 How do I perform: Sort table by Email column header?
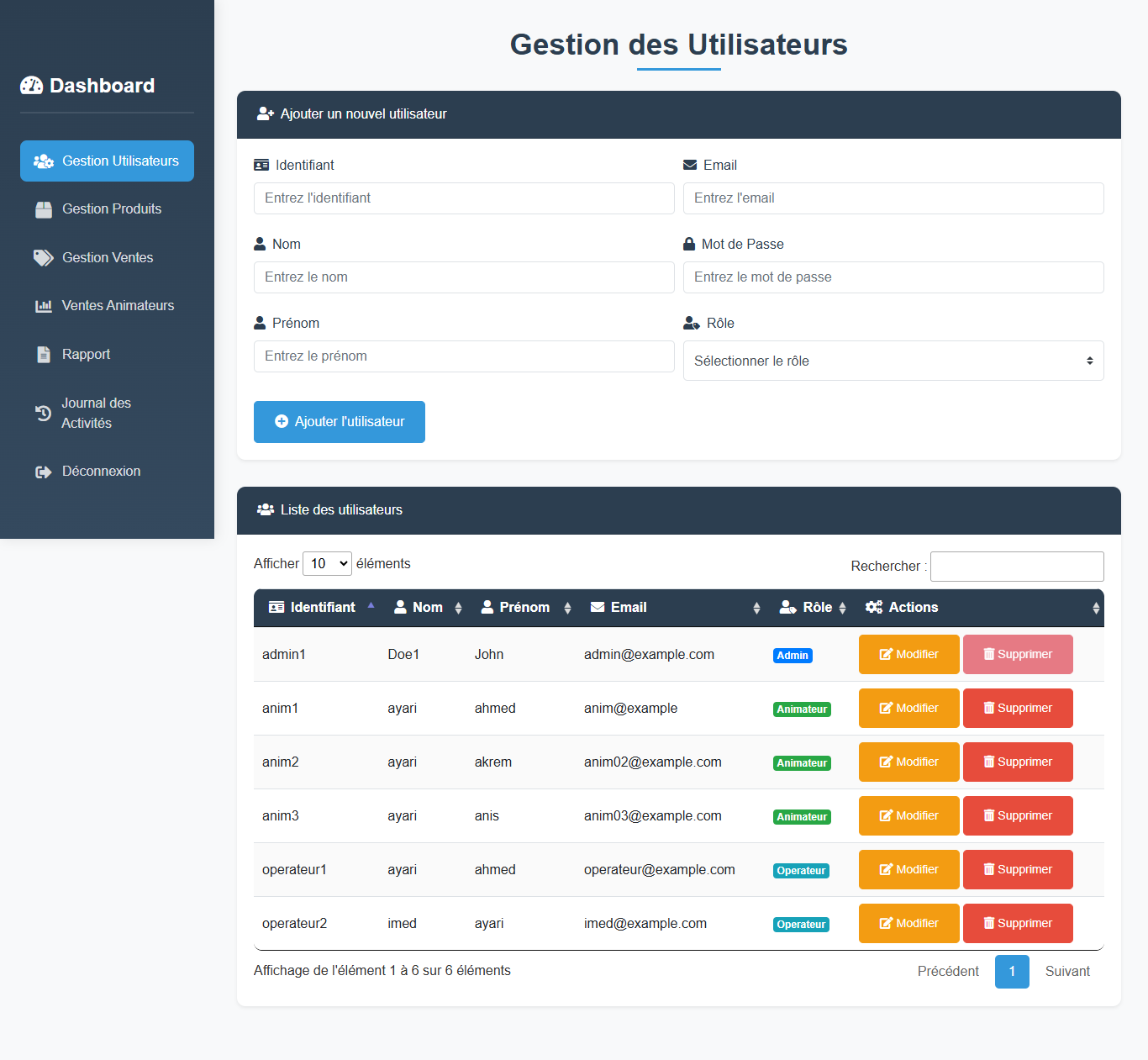(629, 608)
